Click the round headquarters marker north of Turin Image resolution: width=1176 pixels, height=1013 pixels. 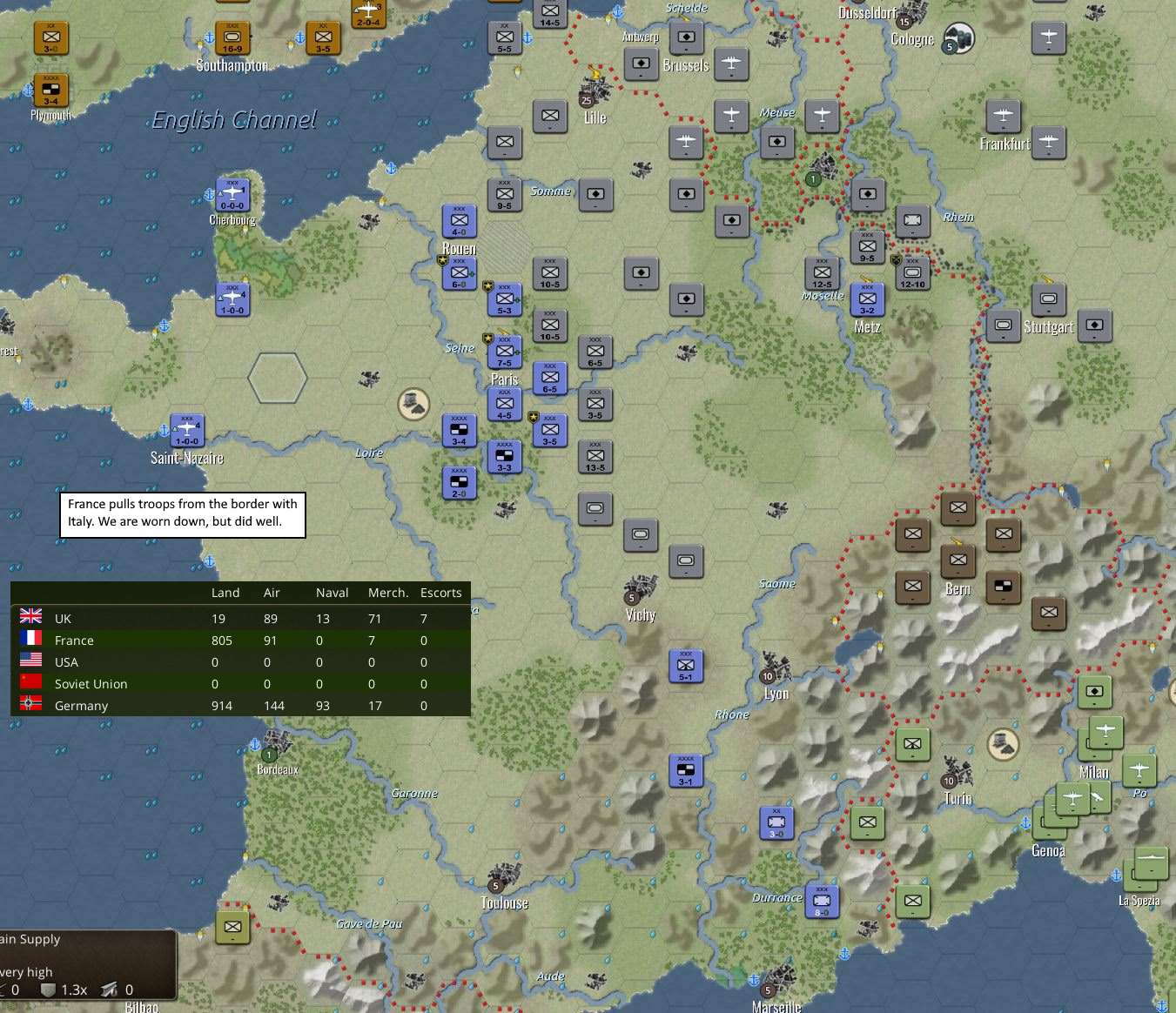[1003, 744]
